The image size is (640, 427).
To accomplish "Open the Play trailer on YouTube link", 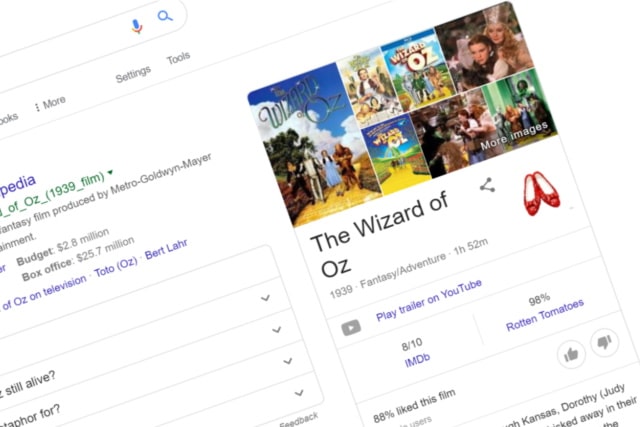I will click(429, 300).
